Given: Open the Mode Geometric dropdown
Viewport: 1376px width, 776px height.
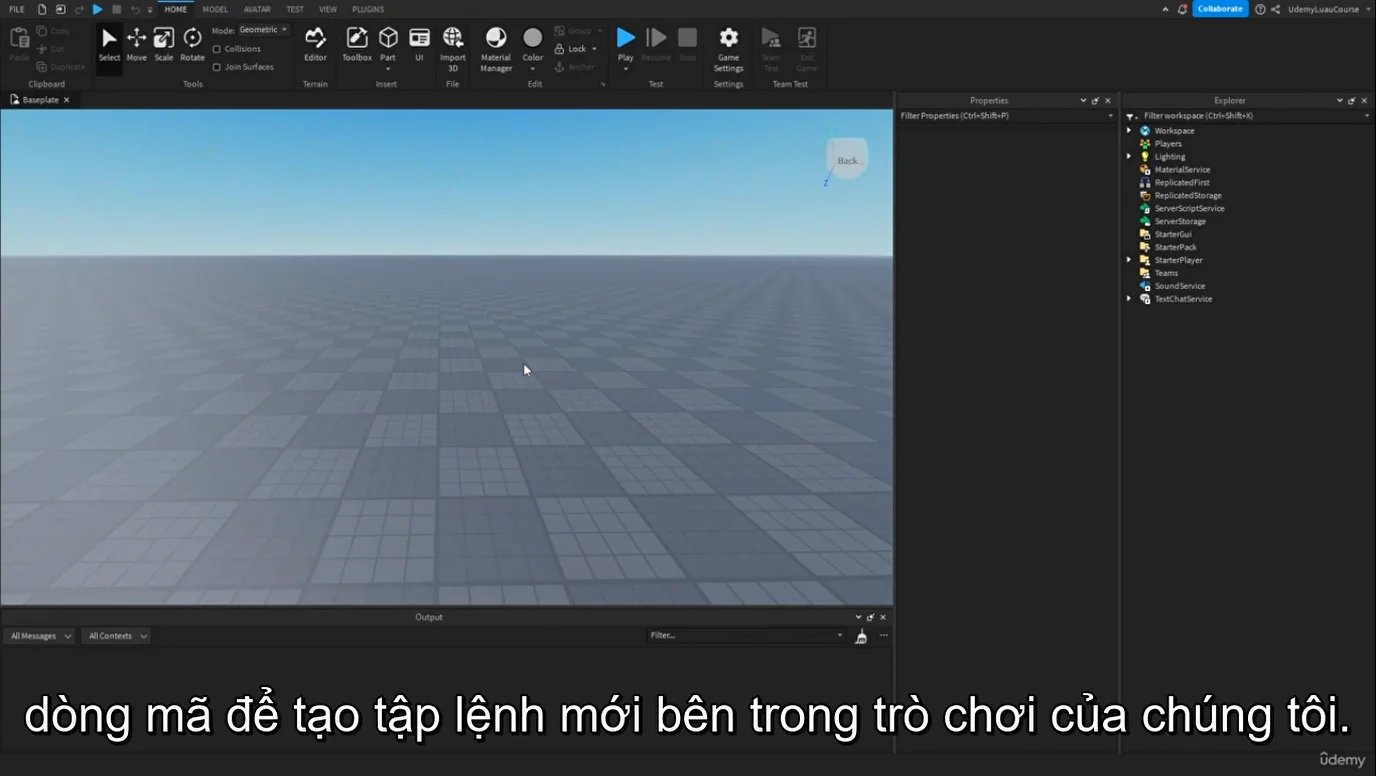Looking at the screenshot, I should [263, 30].
